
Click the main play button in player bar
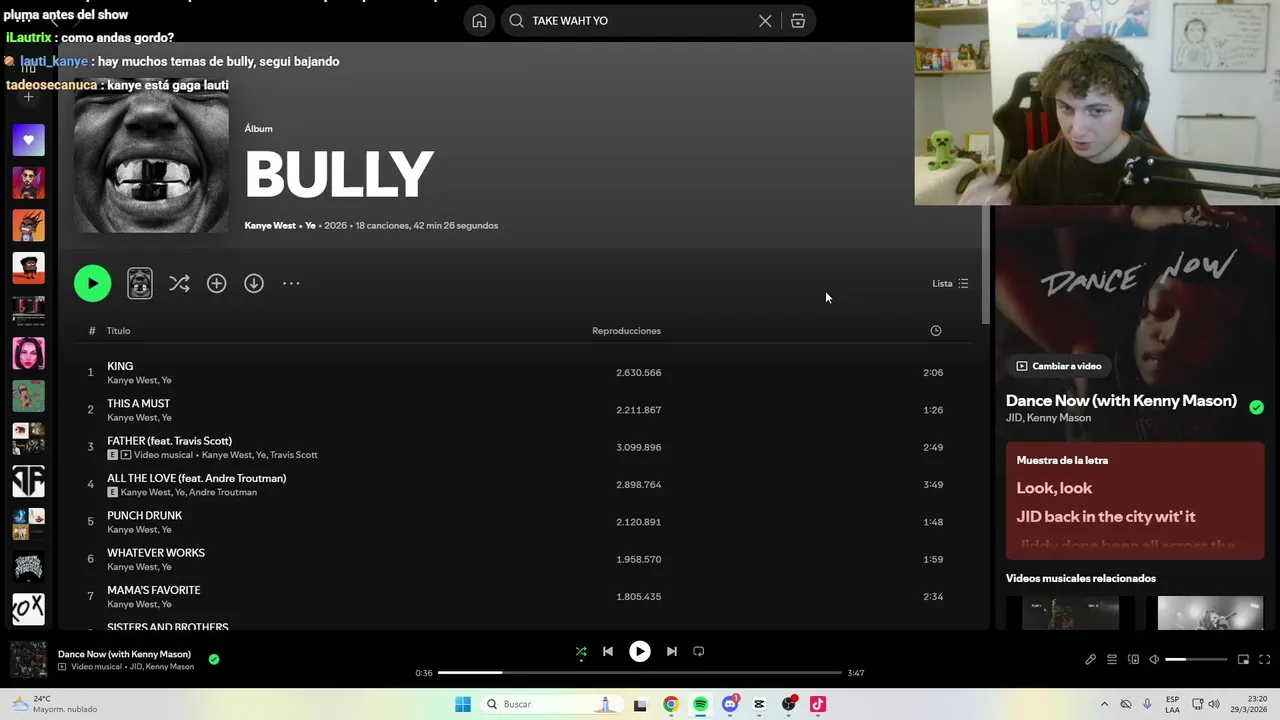click(x=640, y=651)
